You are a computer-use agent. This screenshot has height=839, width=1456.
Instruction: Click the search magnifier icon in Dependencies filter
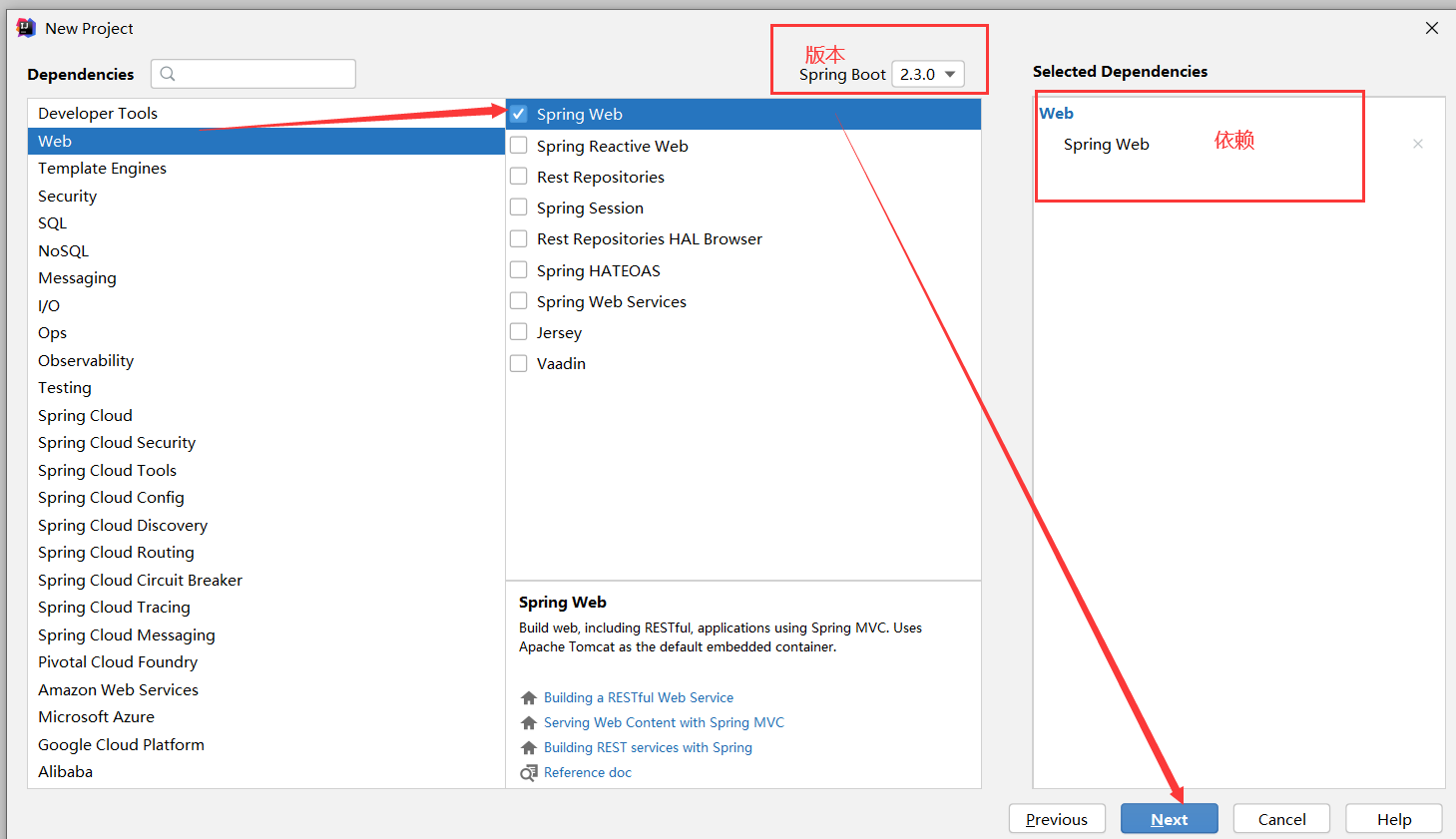(168, 74)
